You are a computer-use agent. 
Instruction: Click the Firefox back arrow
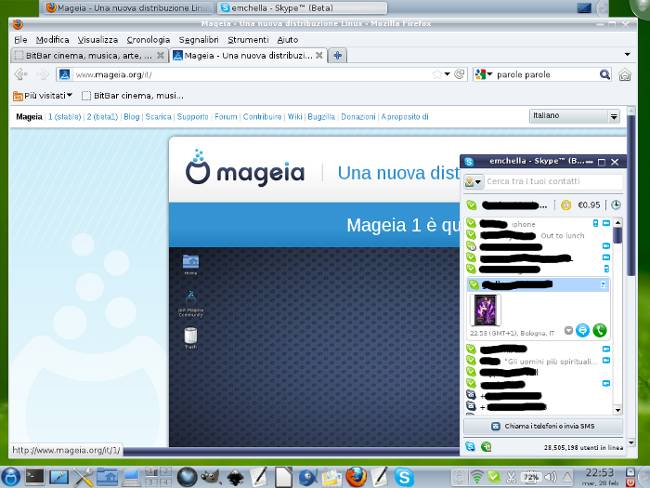(x=21, y=75)
